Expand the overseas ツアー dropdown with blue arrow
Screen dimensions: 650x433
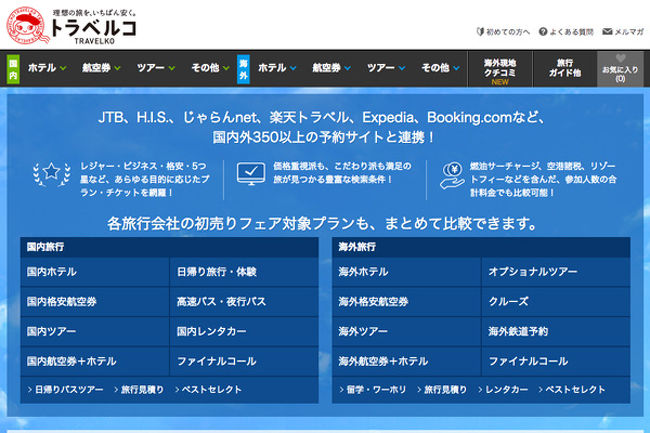pyautogui.click(x=386, y=68)
